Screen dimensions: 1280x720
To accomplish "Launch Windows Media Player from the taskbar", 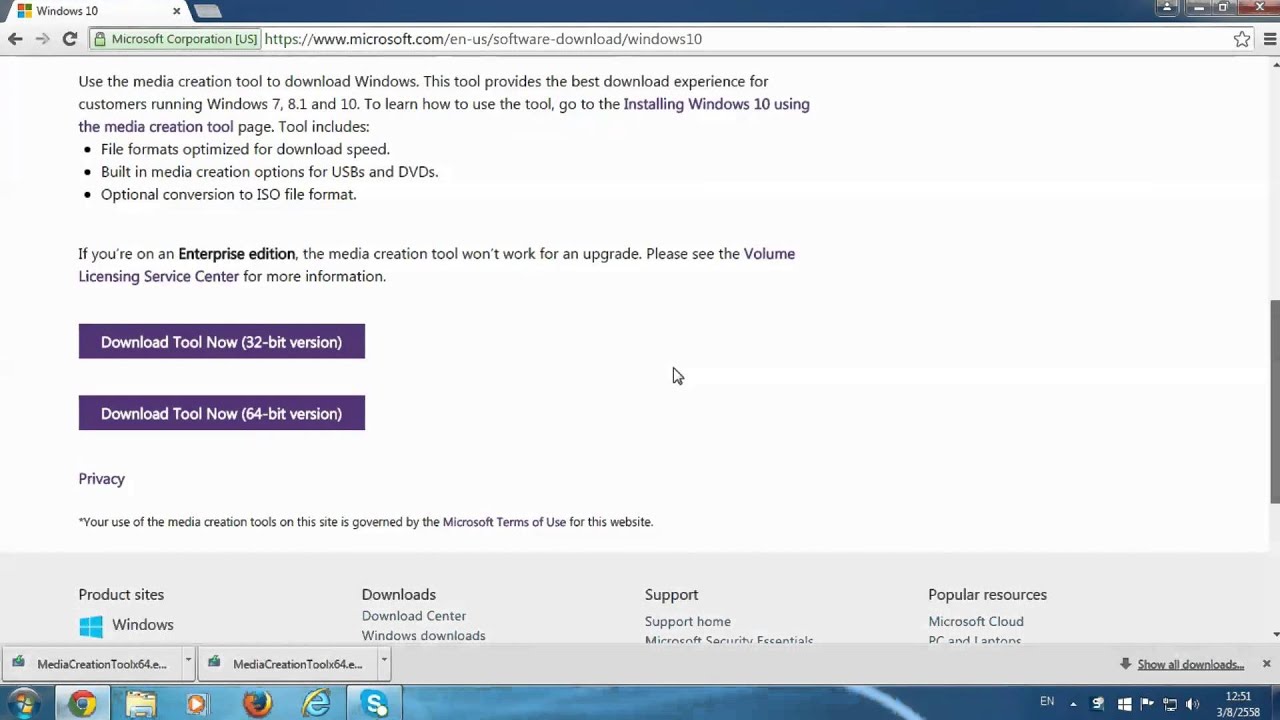I will [197, 704].
